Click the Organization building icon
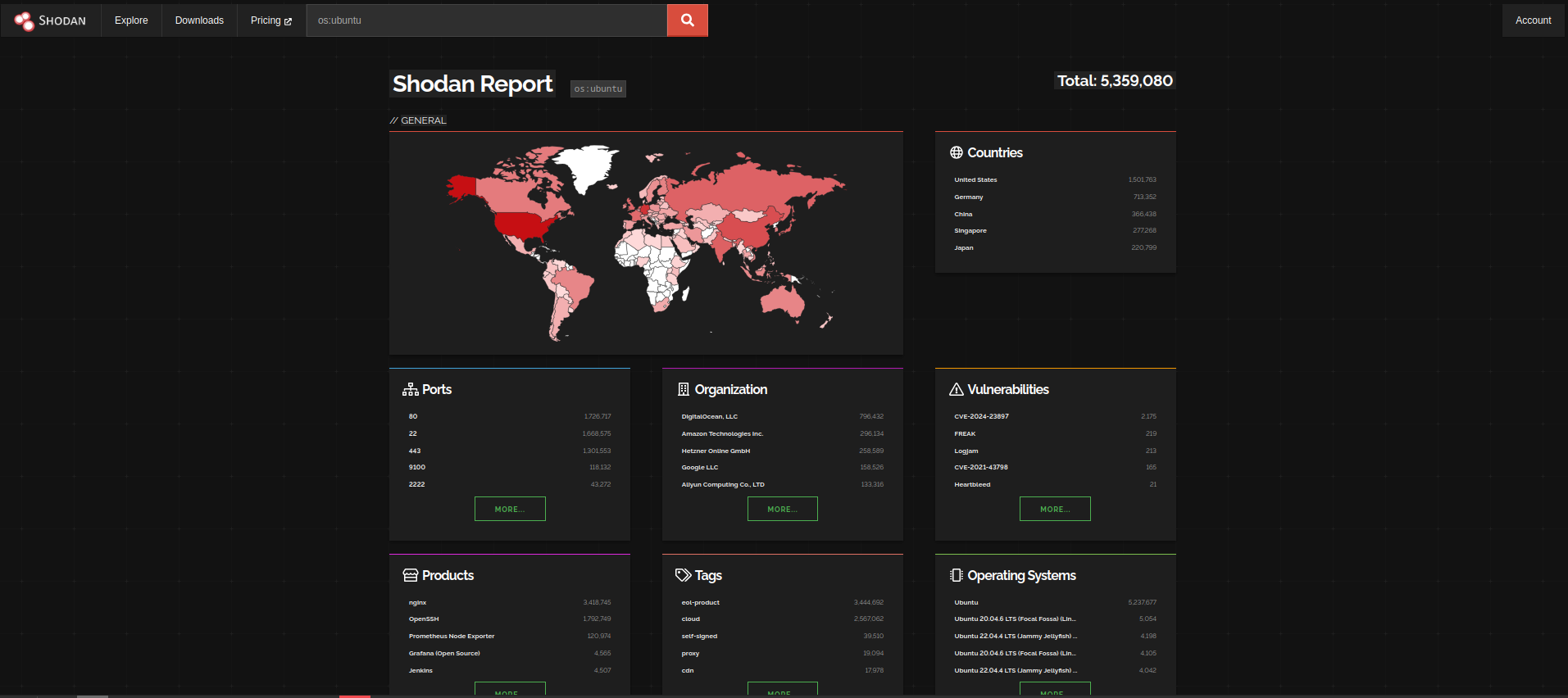This screenshot has width=1568, height=698. coord(684,389)
